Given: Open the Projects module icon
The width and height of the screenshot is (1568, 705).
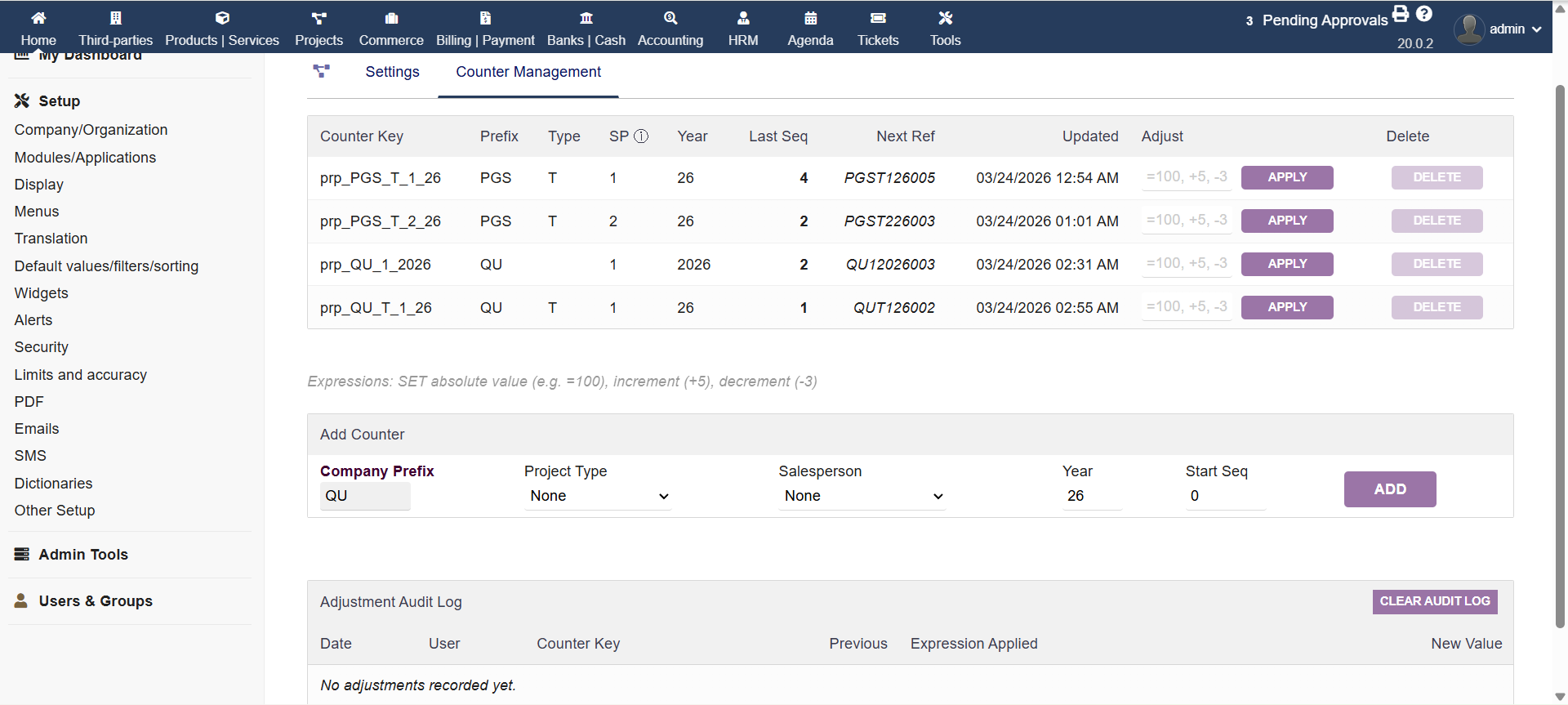Looking at the screenshot, I should click(318, 18).
